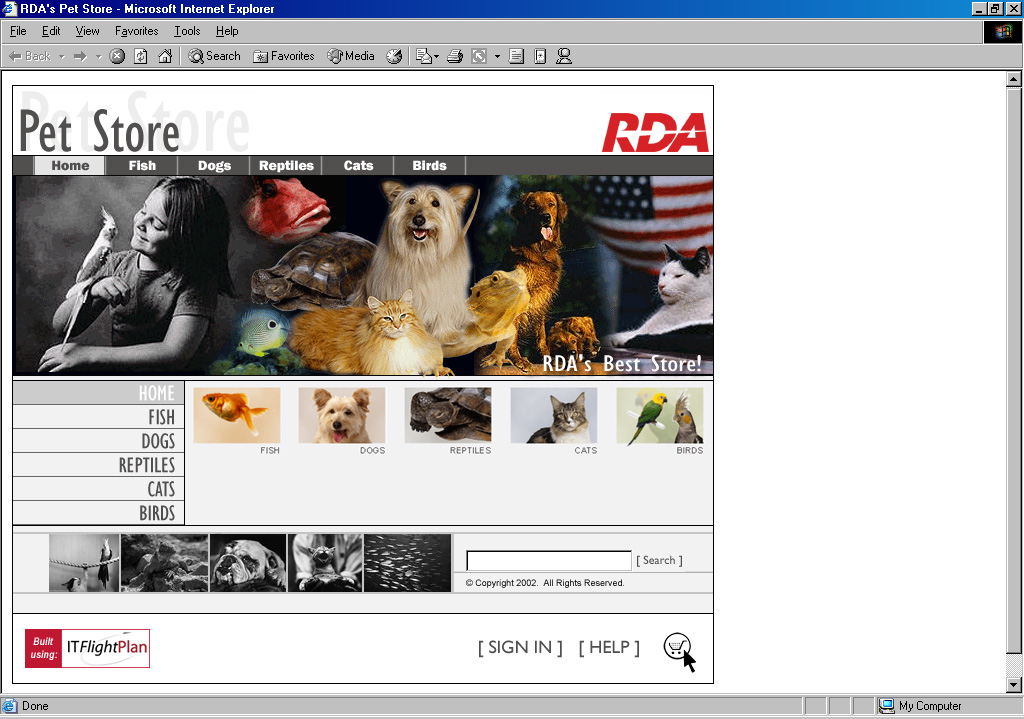The image size is (1024, 719).
Task: Click the Refresh page icon
Action: click(x=140, y=56)
